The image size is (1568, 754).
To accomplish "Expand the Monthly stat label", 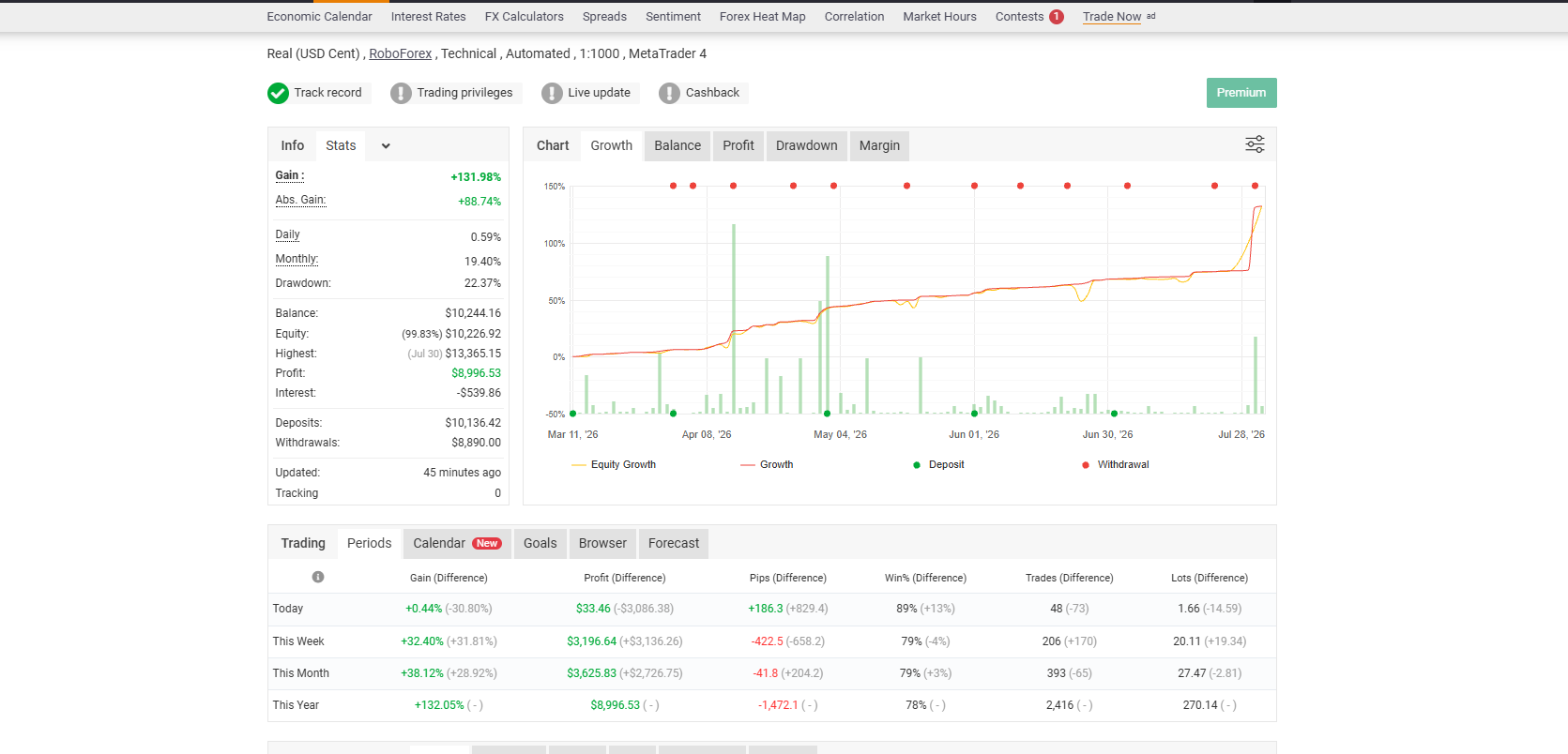I will coord(297,259).
